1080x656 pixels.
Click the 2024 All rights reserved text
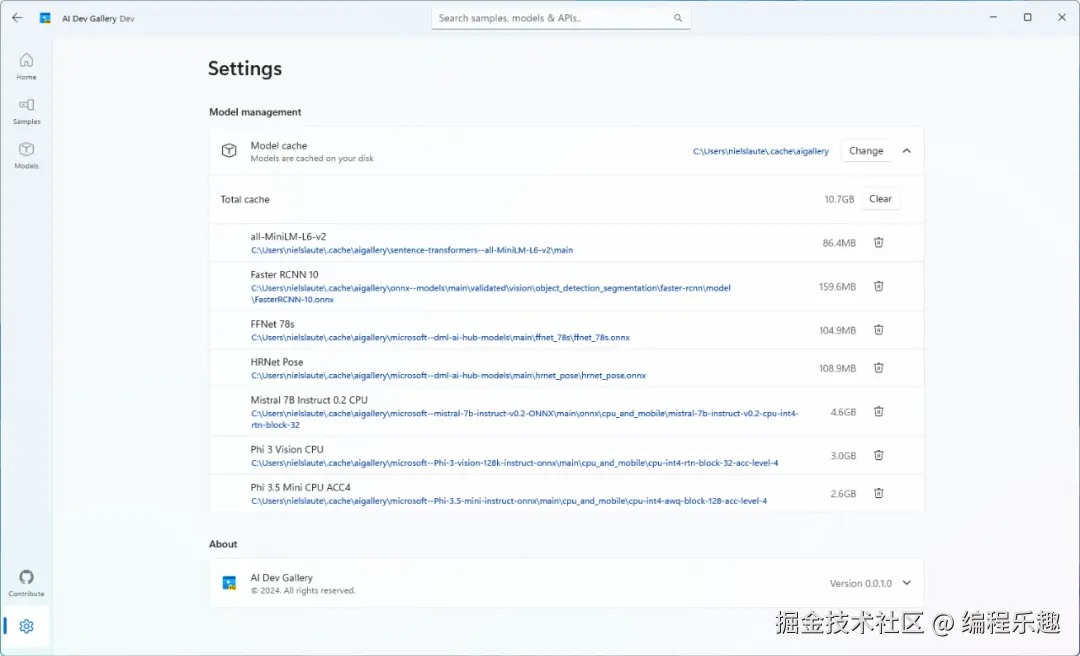tap(303, 591)
